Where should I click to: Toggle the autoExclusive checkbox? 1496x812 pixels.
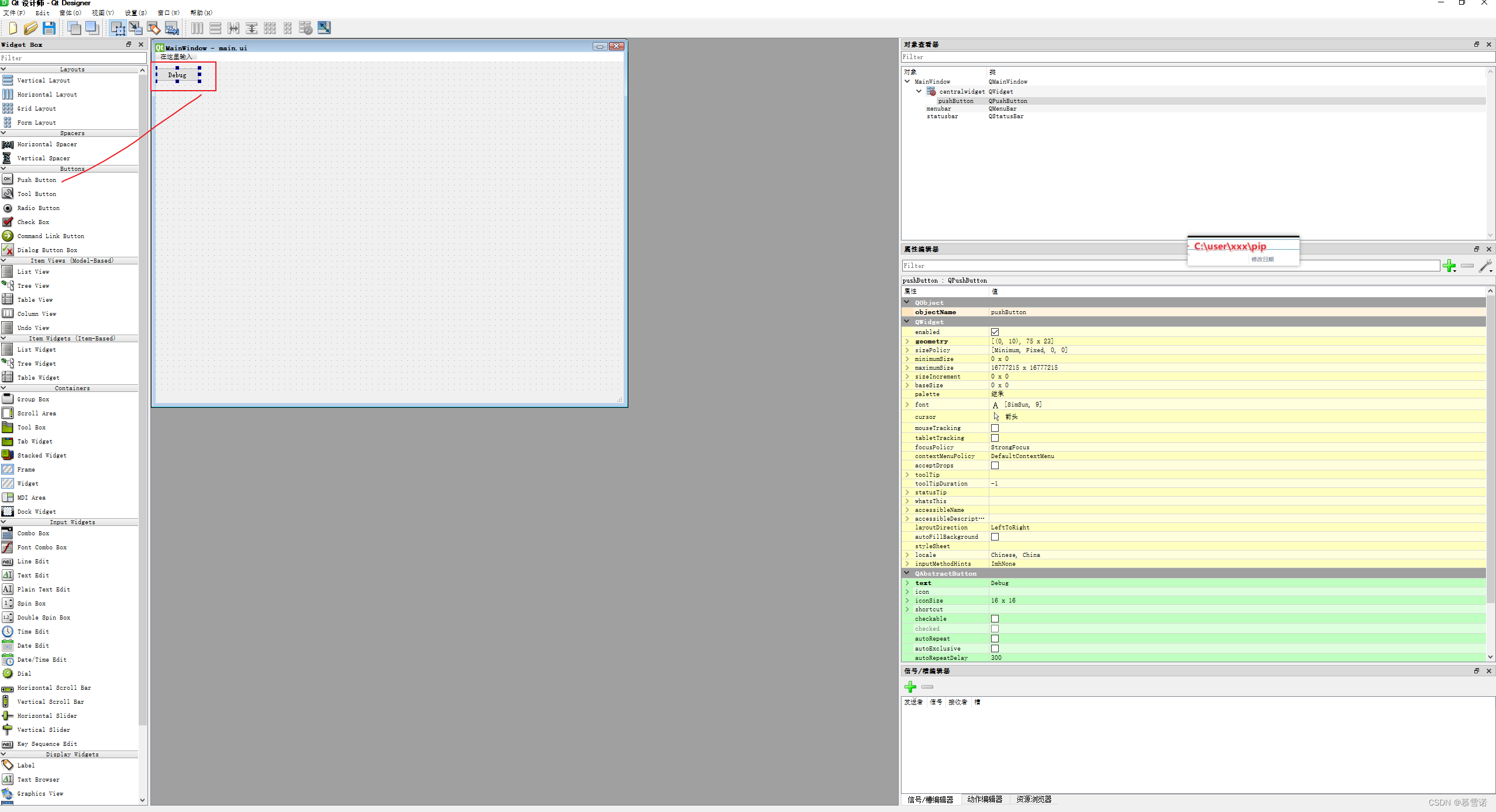click(x=995, y=649)
